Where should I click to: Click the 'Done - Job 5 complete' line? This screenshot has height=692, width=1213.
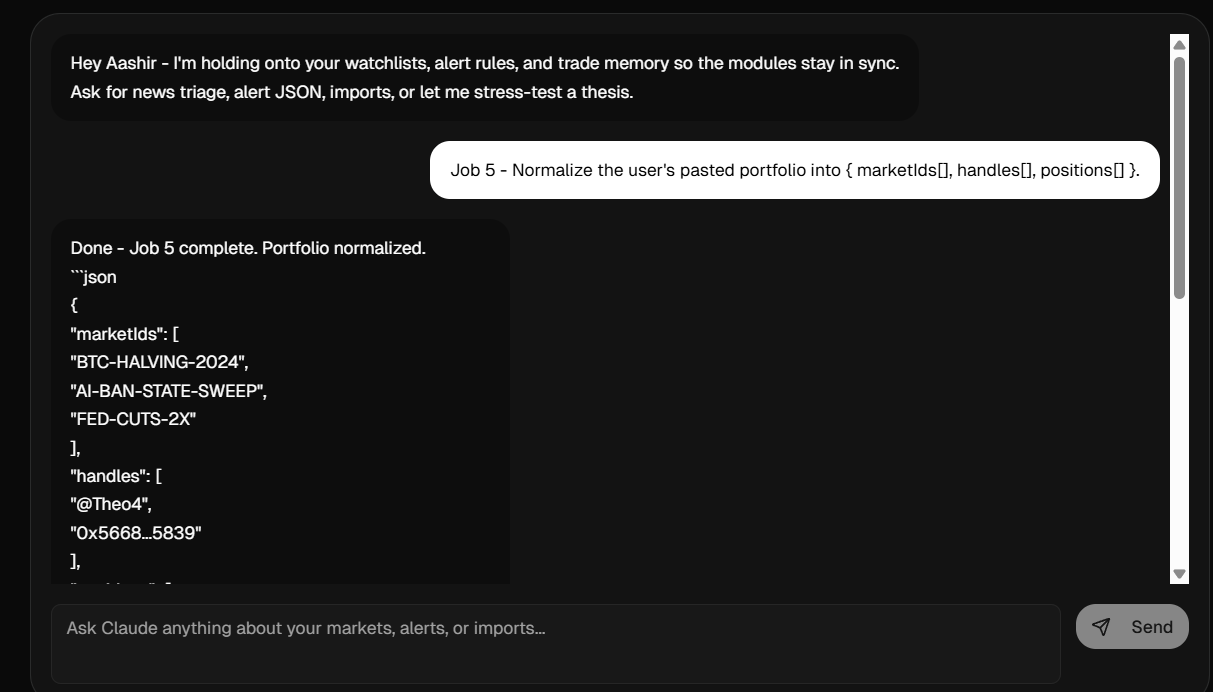point(248,248)
